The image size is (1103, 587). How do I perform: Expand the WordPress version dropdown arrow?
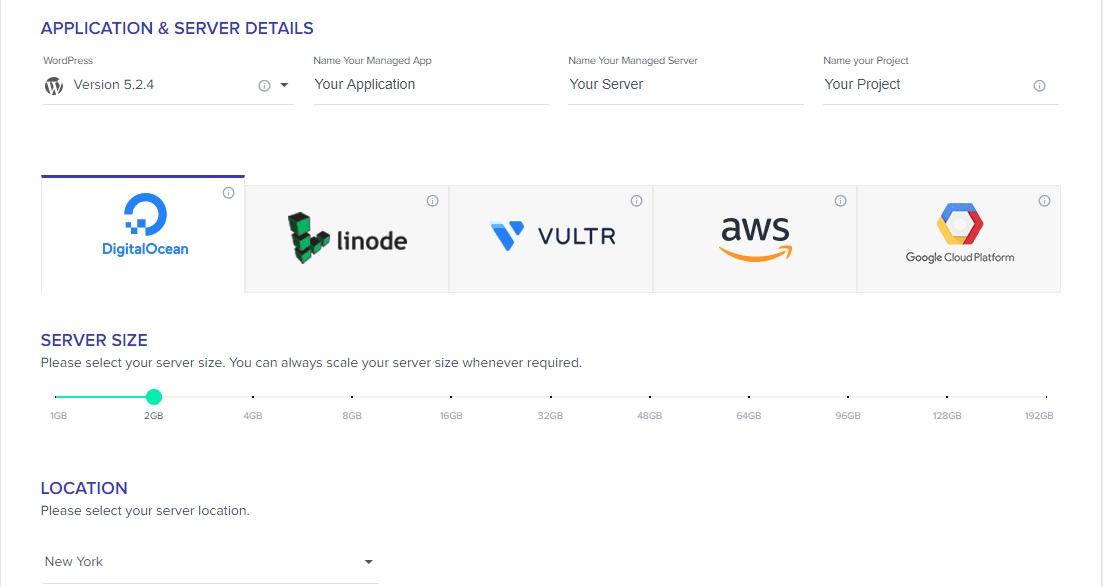(284, 85)
